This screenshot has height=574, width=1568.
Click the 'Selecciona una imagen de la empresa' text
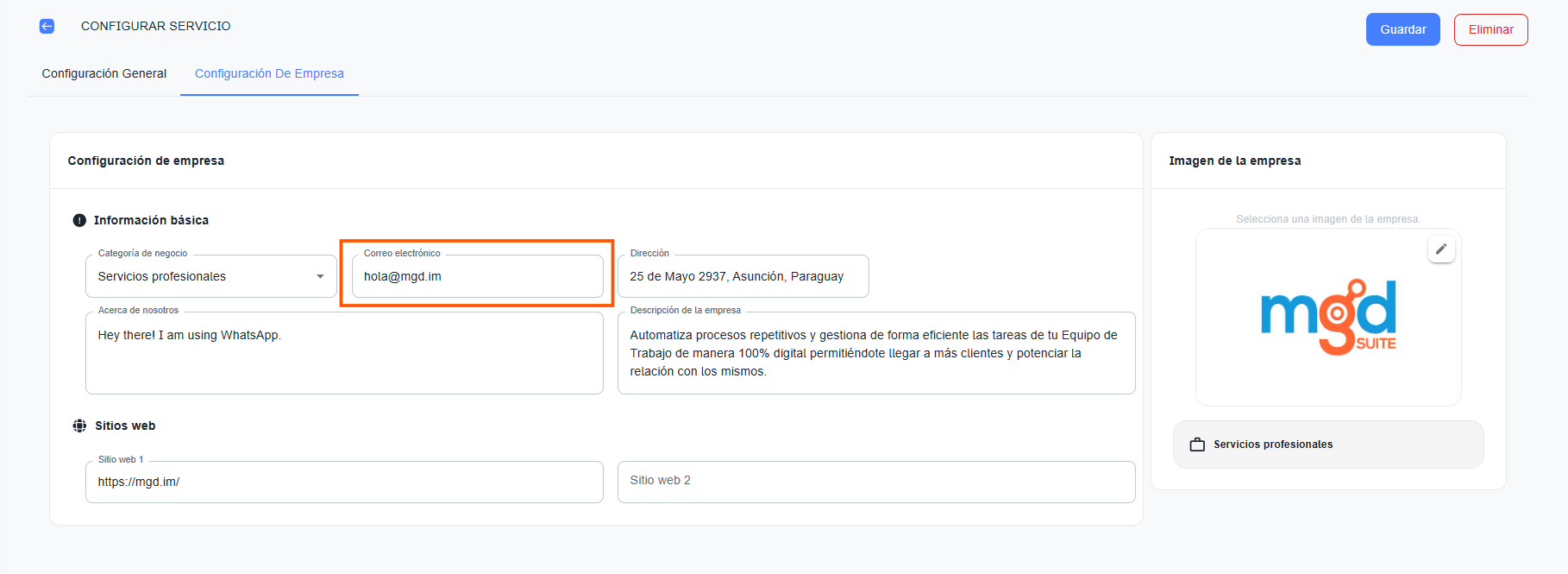tap(1327, 219)
